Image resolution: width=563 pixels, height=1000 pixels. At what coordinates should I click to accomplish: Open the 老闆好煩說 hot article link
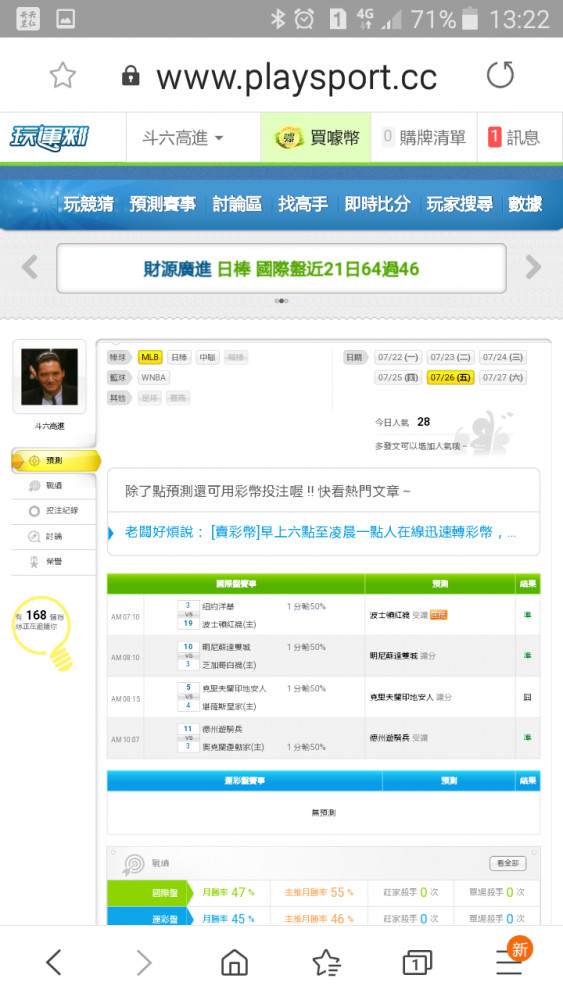pos(320,533)
